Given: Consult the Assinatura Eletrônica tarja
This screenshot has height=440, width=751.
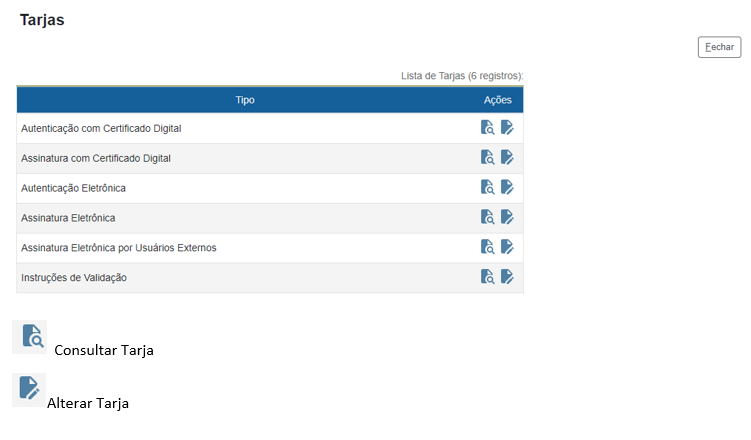Looking at the screenshot, I should (x=487, y=217).
